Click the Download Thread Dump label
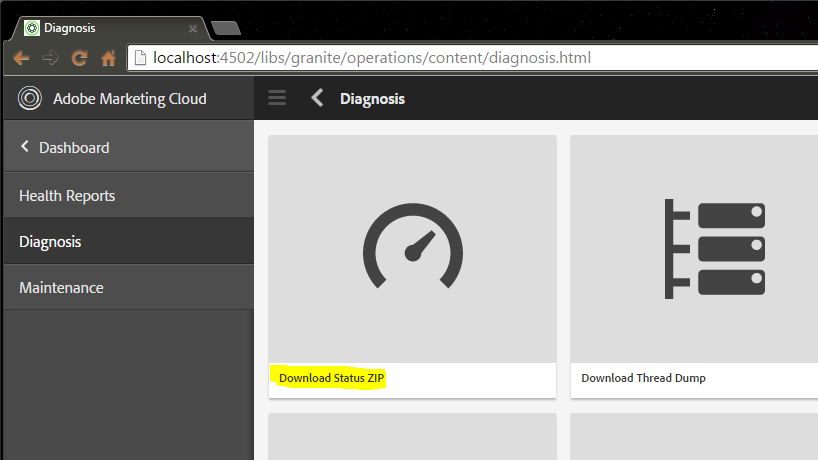Screen dimensions: 818x460 pos(643,378)
